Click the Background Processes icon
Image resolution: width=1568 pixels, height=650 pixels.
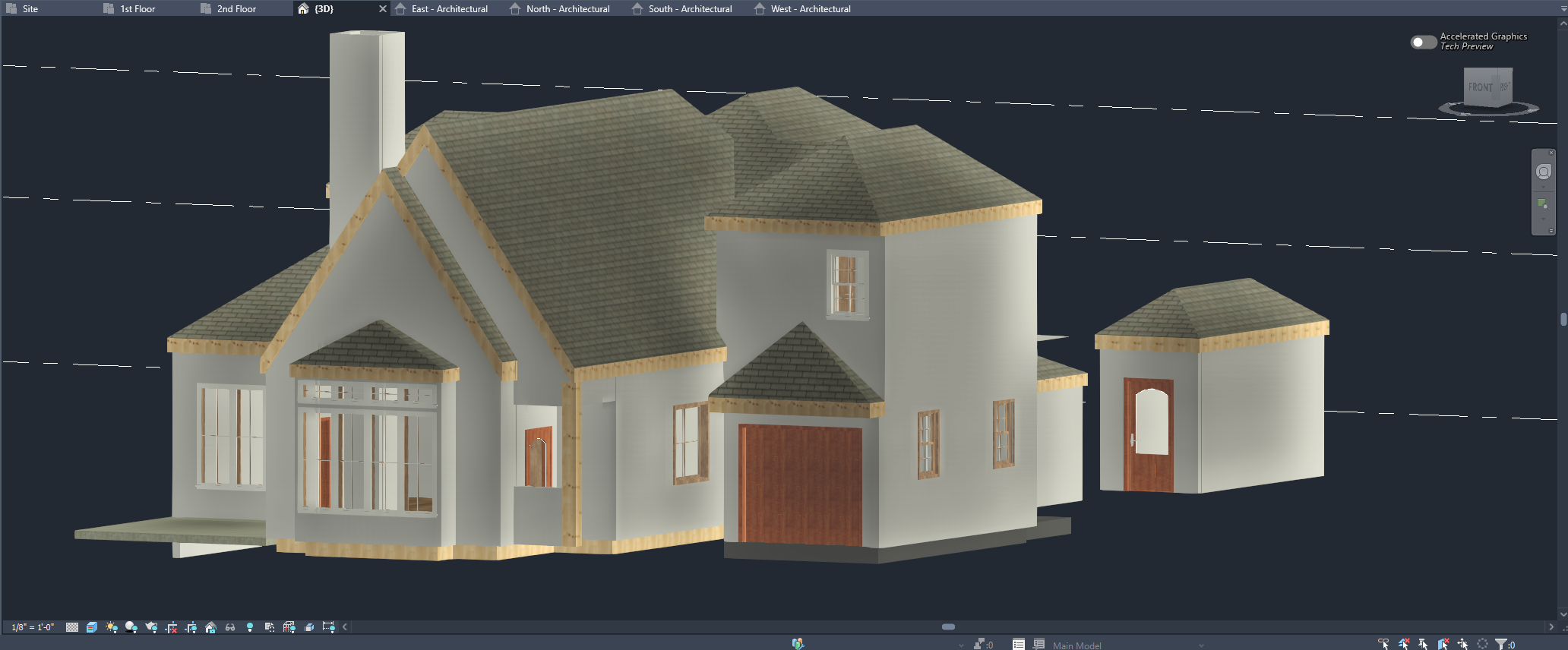pyautogui.click(x=1482, y=644)
